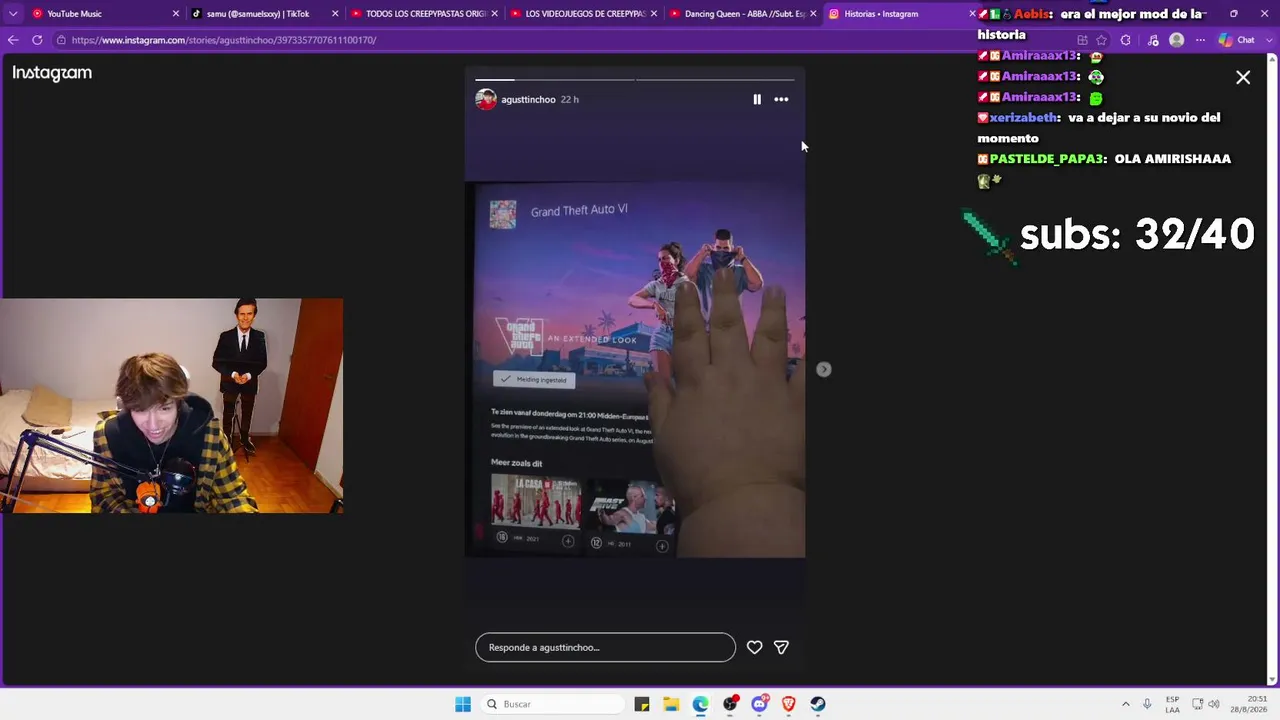The height and width of the screenshot is (720, 1280).
Task: Open the volume control in the tray
Action: (1214, 704)
